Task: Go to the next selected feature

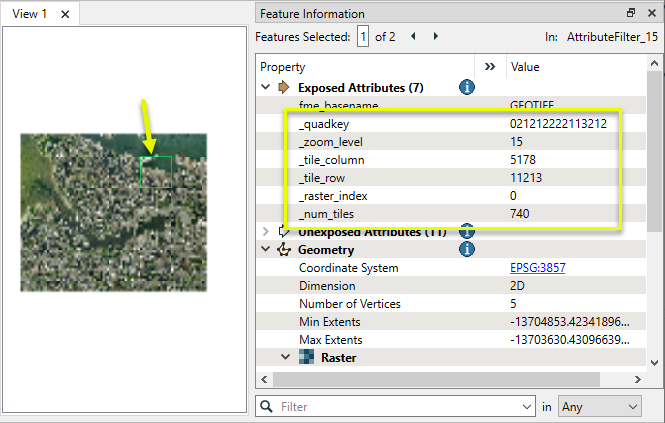Action: 435,37
